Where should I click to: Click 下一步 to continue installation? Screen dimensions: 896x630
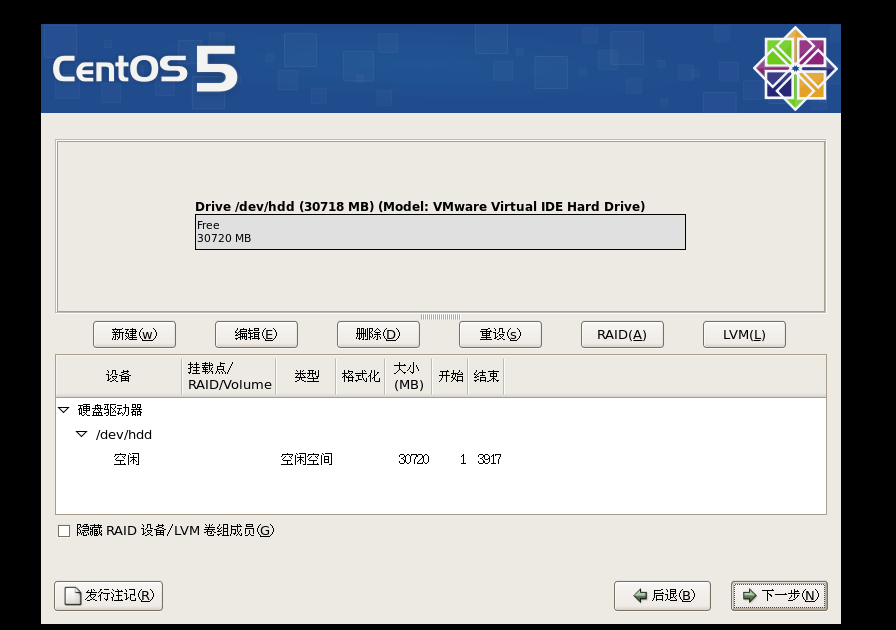779,595
